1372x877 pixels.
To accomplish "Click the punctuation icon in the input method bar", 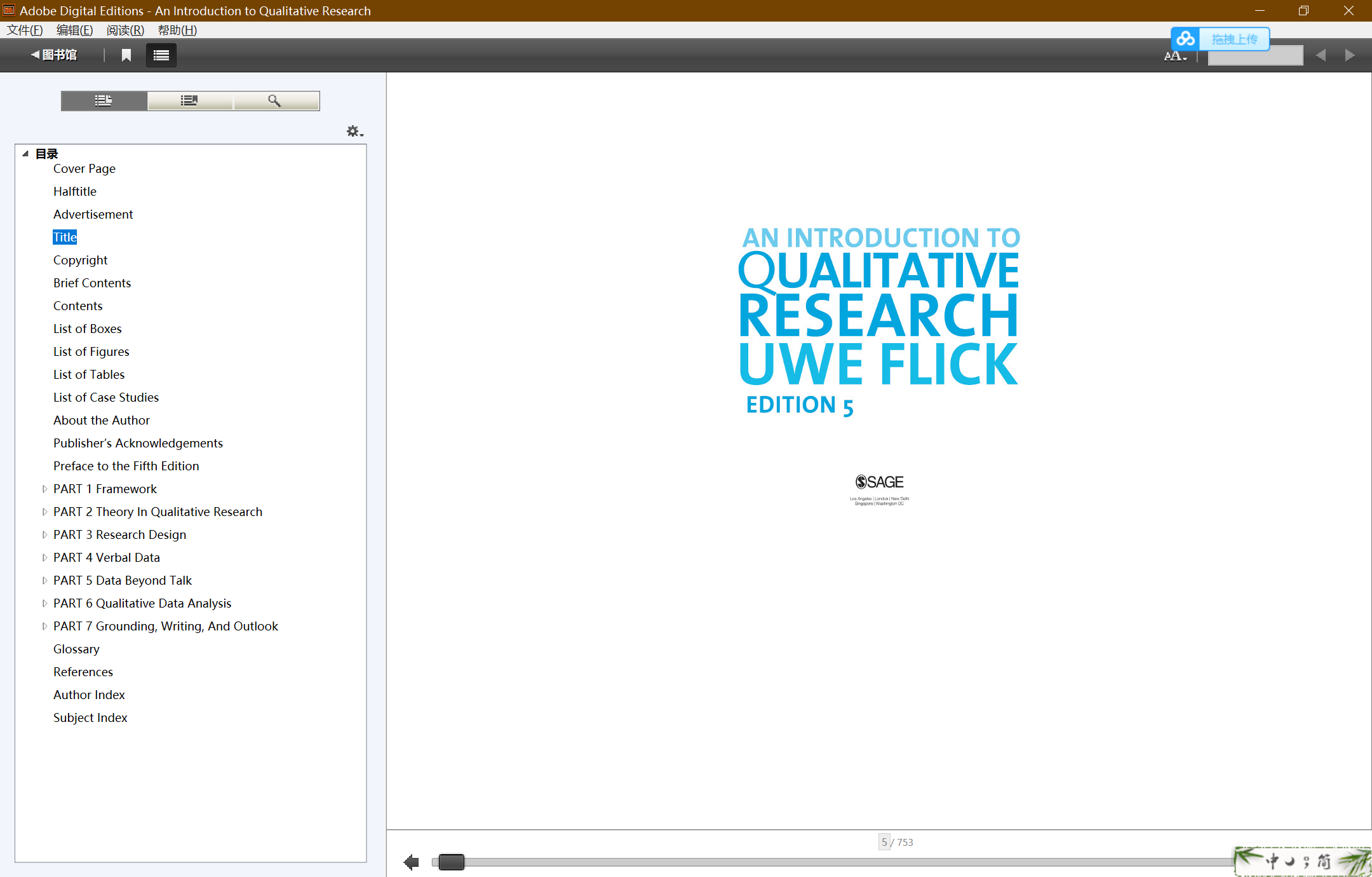I will pyautogui.click(x=1307, y=862).
